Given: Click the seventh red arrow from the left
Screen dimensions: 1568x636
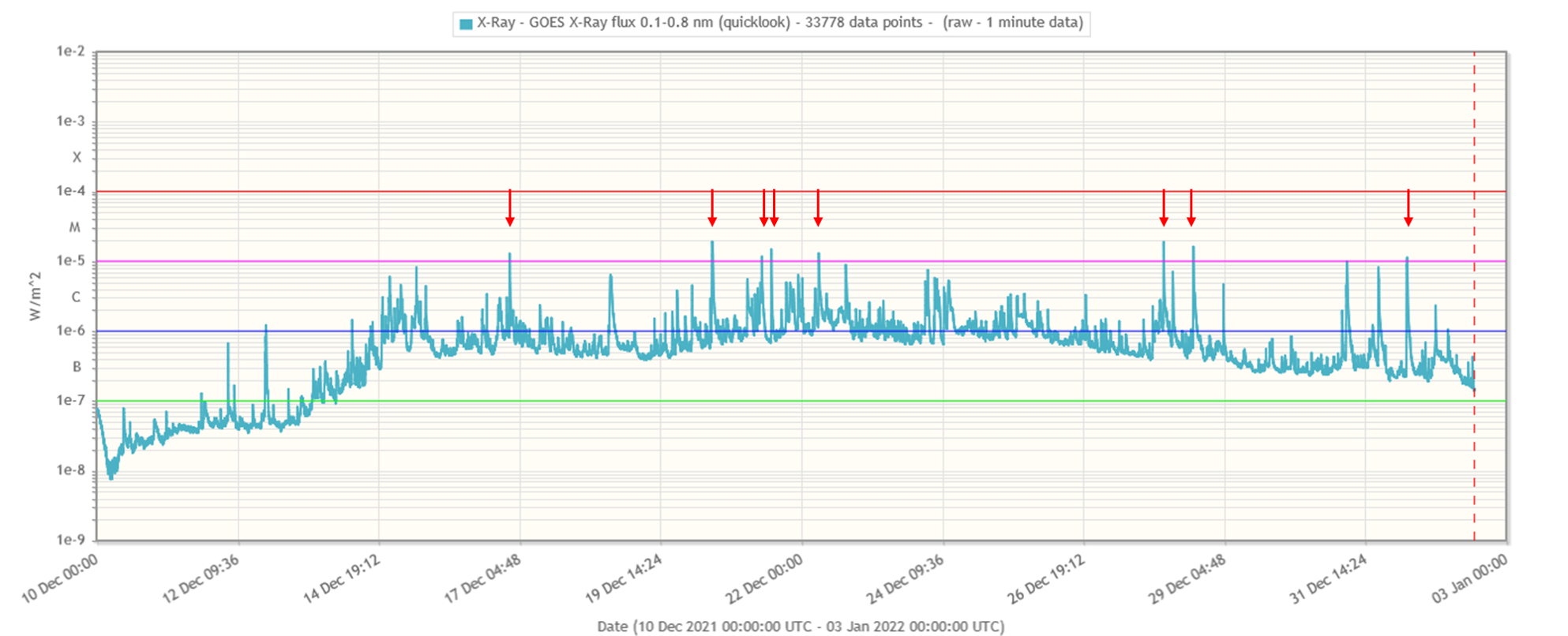Looking at the screenshot, I should tap(1191, 208).
